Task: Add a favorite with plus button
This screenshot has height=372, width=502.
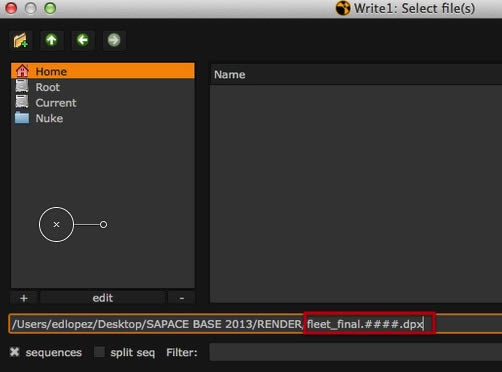Action: [24, 298]
